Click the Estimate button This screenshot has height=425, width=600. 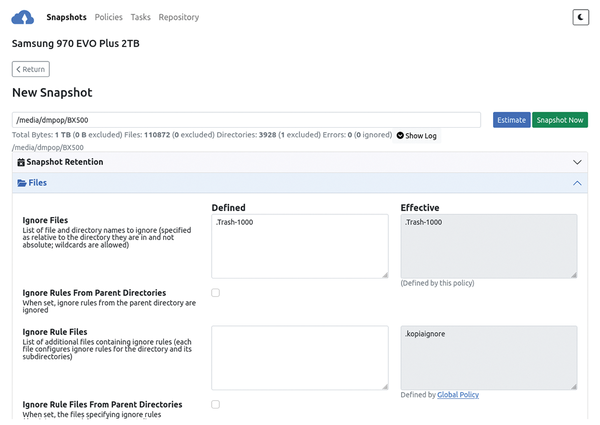511,120
